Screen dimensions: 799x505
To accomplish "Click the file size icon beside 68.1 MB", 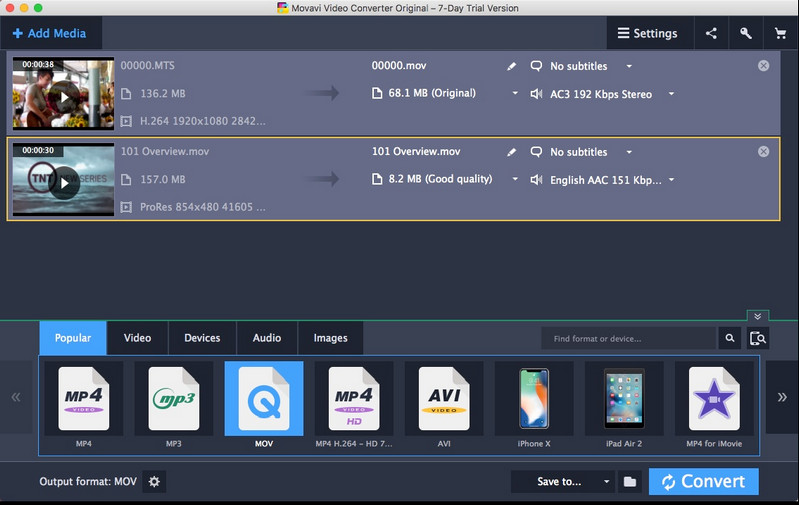I will [x=377, y=93].
